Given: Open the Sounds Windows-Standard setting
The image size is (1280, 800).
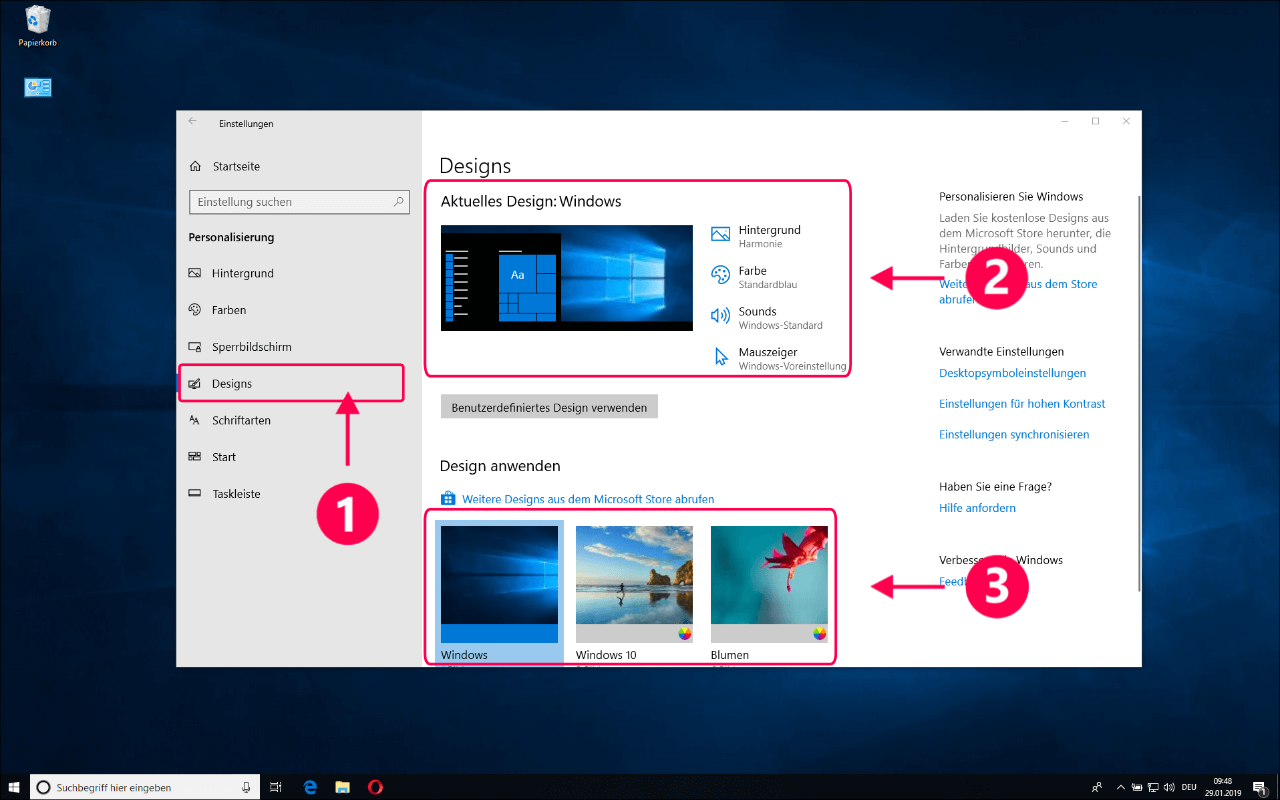Looking at the screenshot, I should tap(767, 318).
